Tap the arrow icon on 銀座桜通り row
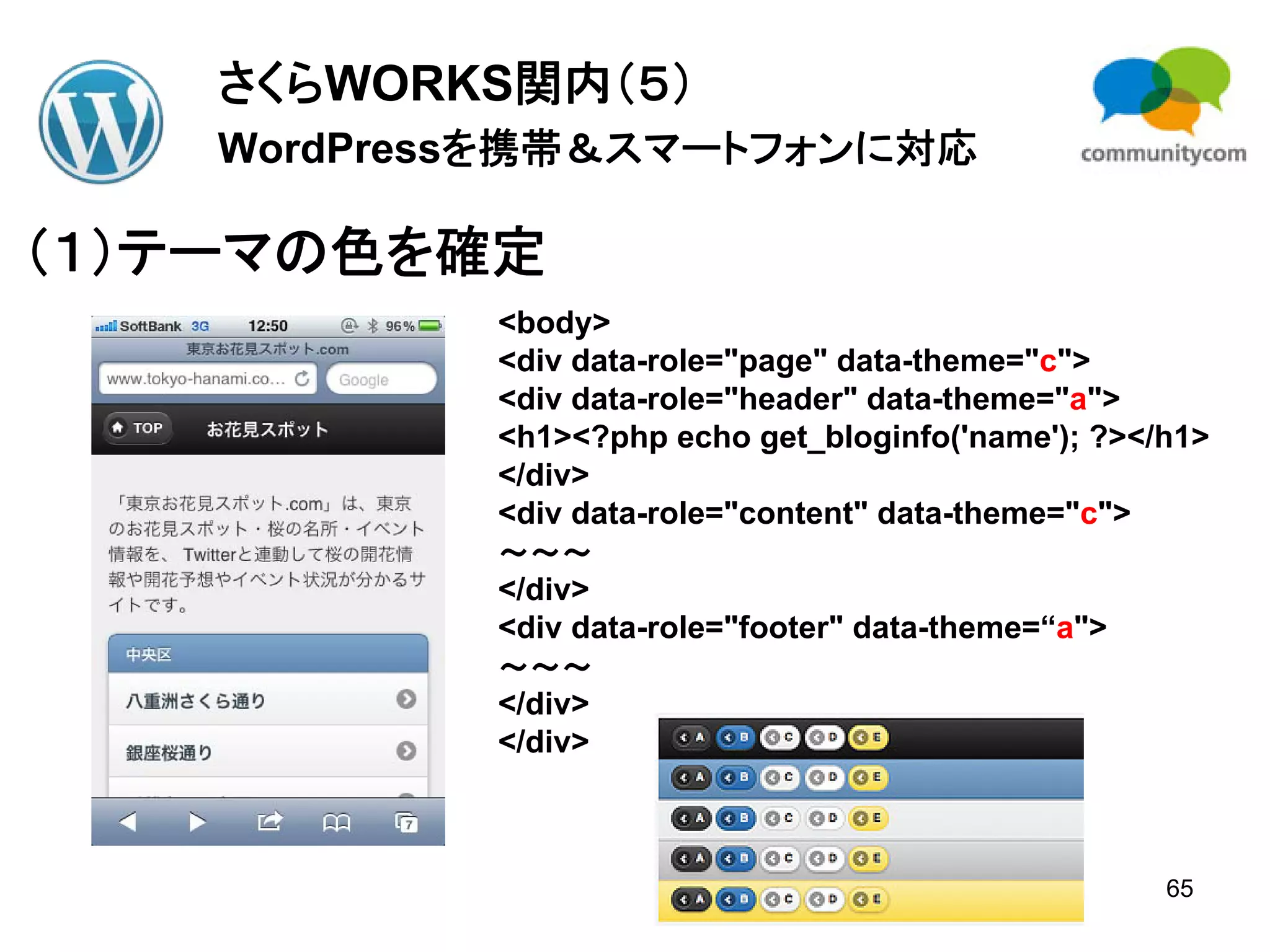Image resolution: width=1270 pixels, height=952 pixels. click(406, 751)
